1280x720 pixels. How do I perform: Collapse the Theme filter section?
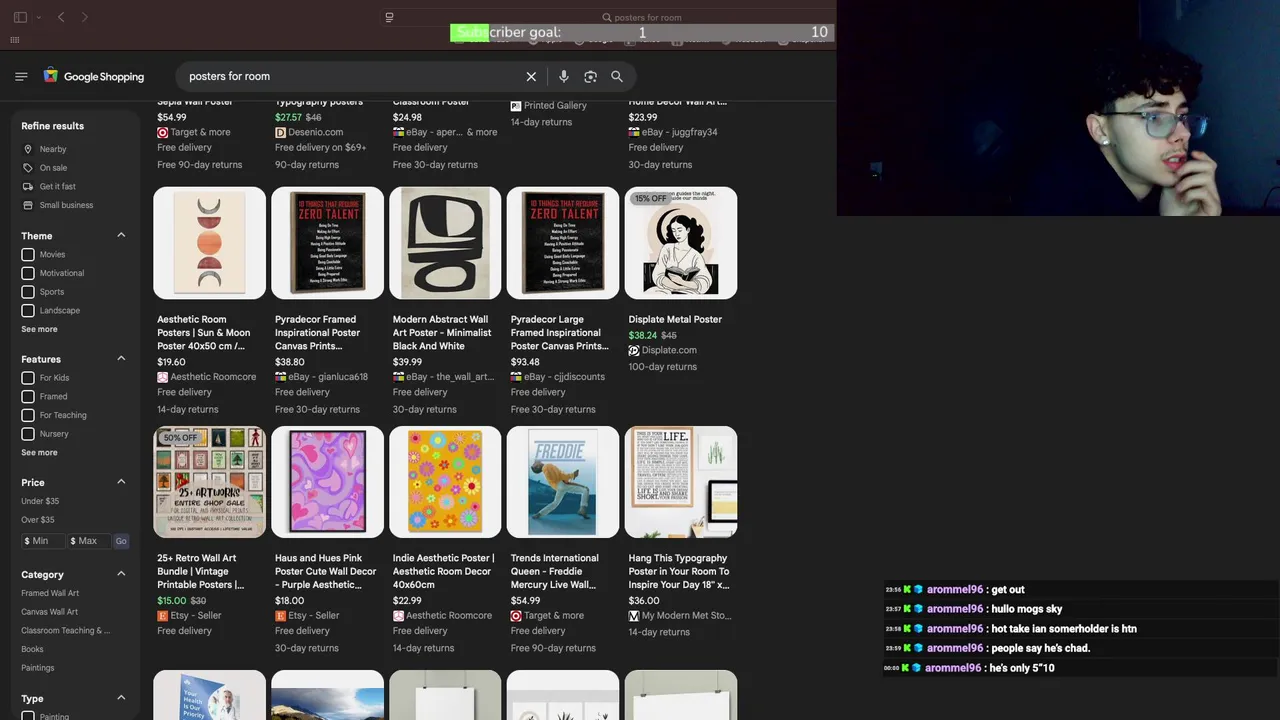(121, 235)
